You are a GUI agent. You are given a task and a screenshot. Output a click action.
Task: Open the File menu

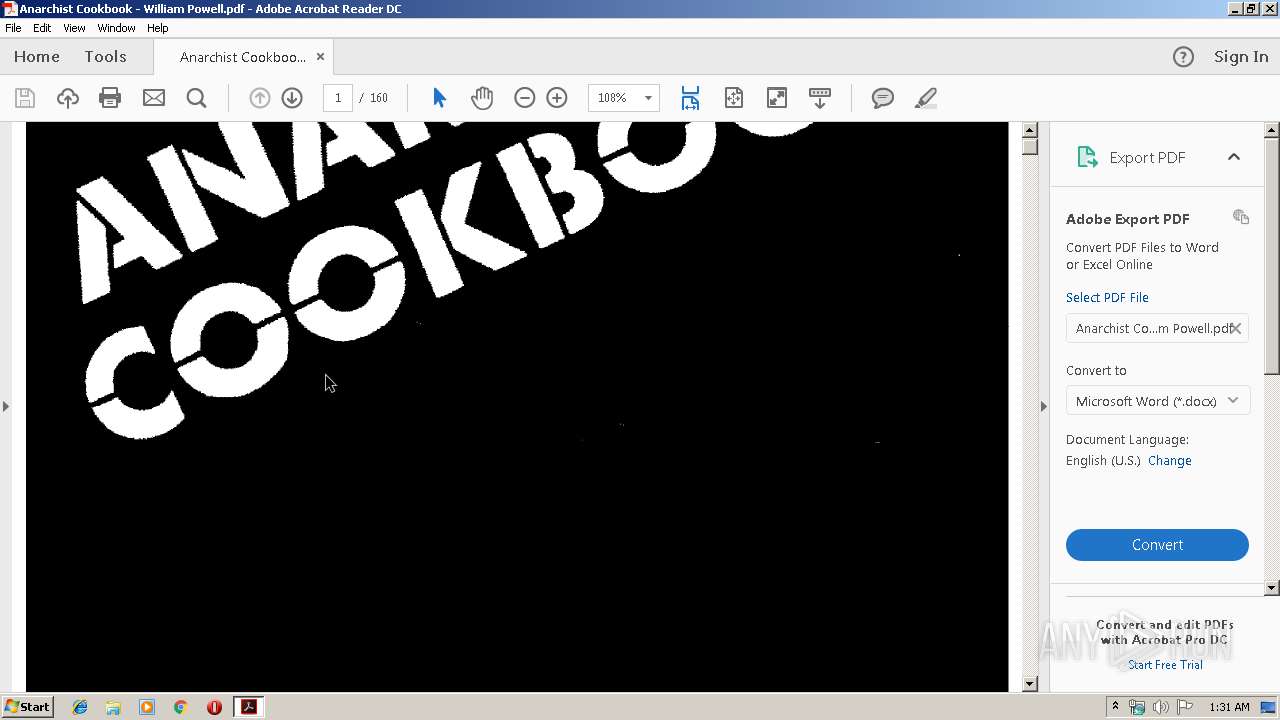(13, 28)
